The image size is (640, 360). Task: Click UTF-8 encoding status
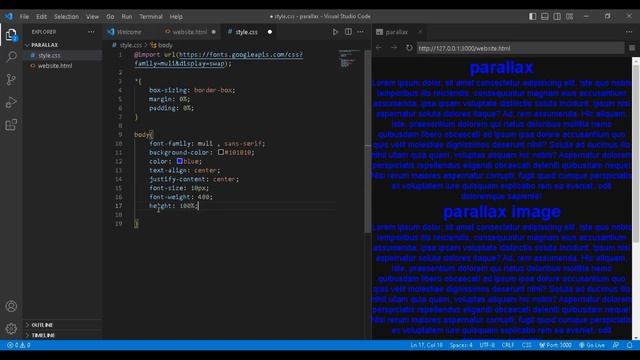point(487,345)
